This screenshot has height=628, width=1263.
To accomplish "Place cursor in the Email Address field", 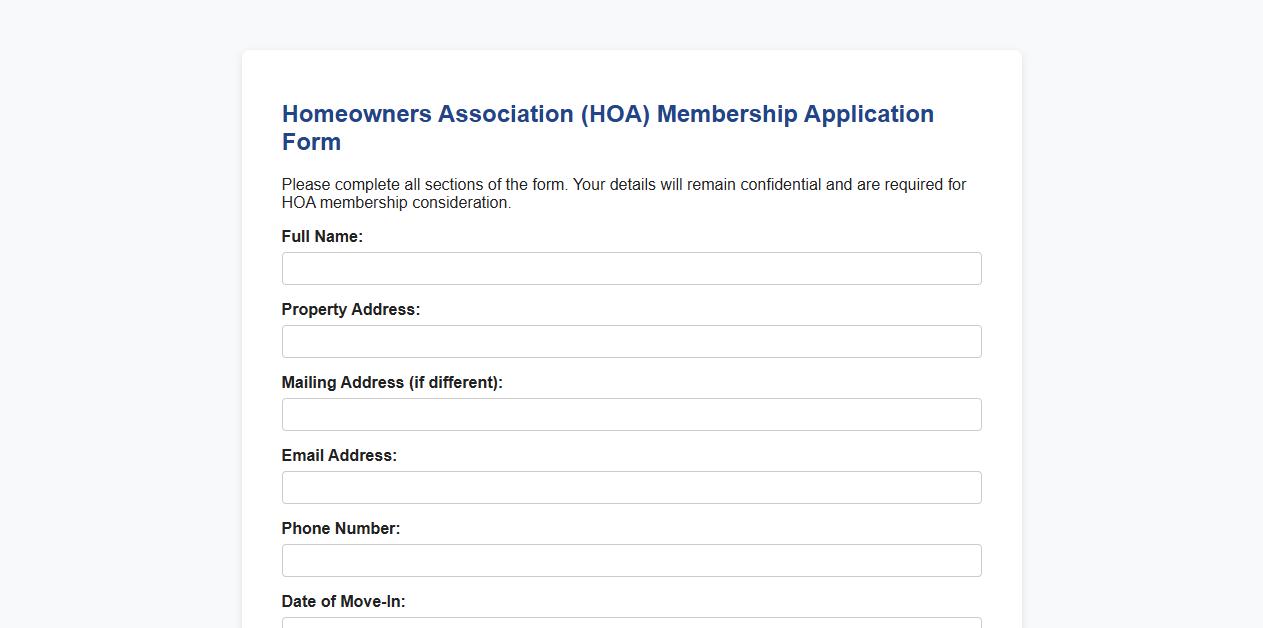I will tap(631, 487).
